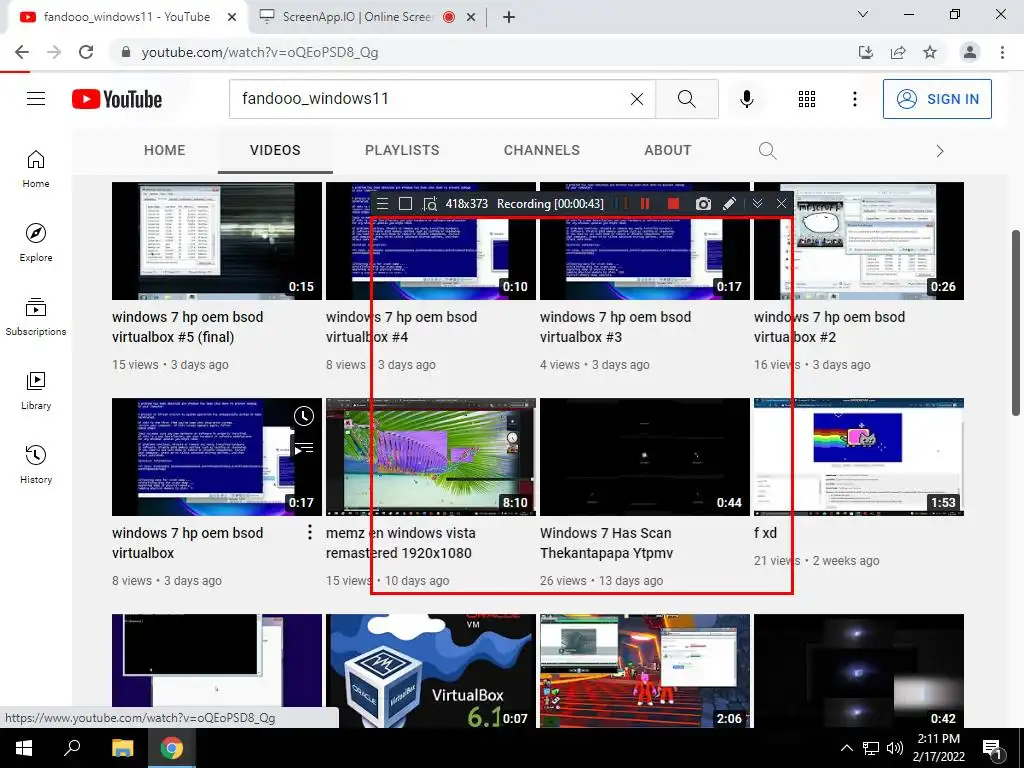Pause the screen recording
Viewport: 1024px width, 768px height.
coord(645,204)
